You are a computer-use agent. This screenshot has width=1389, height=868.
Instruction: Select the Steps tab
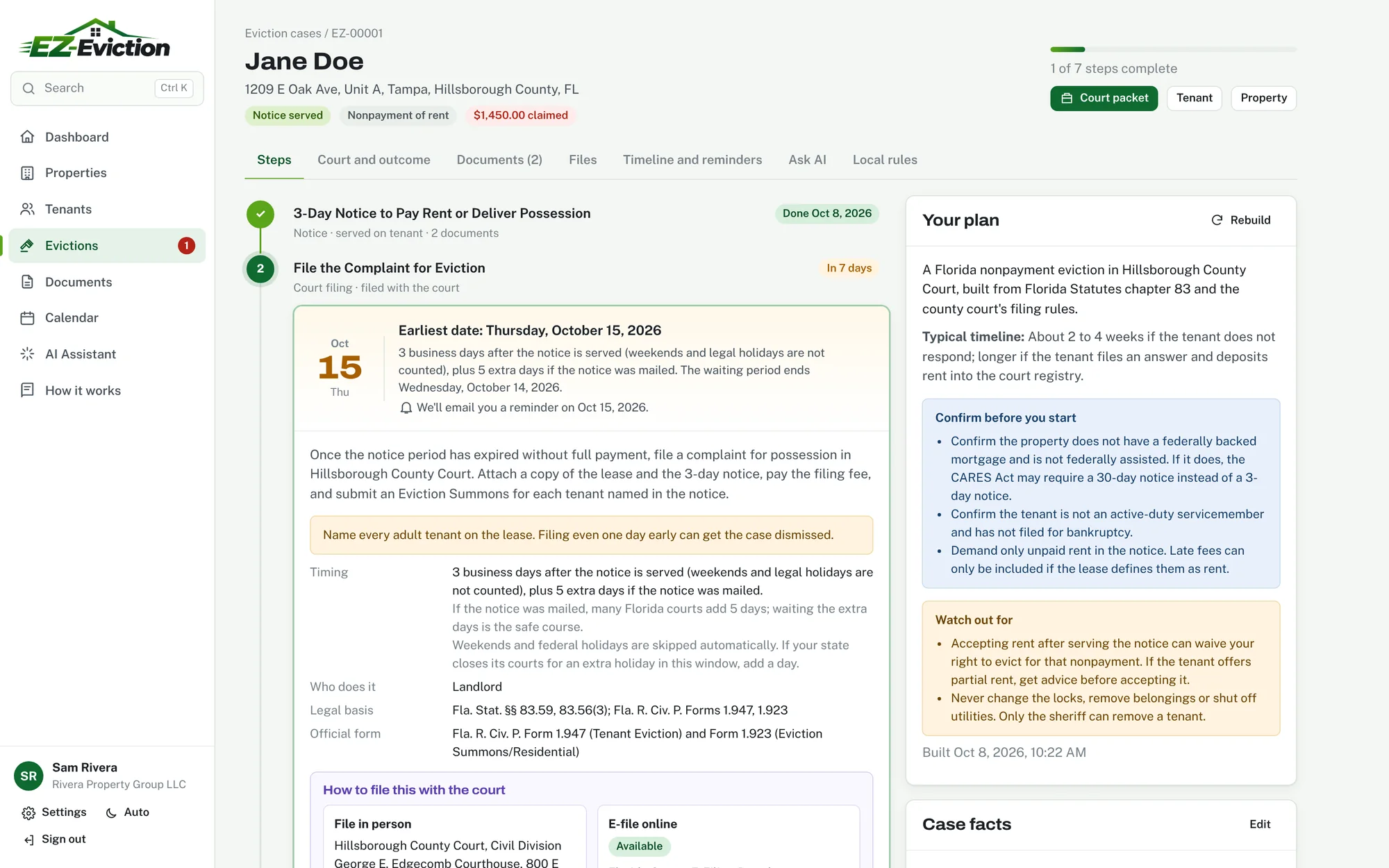coord(274,160)
